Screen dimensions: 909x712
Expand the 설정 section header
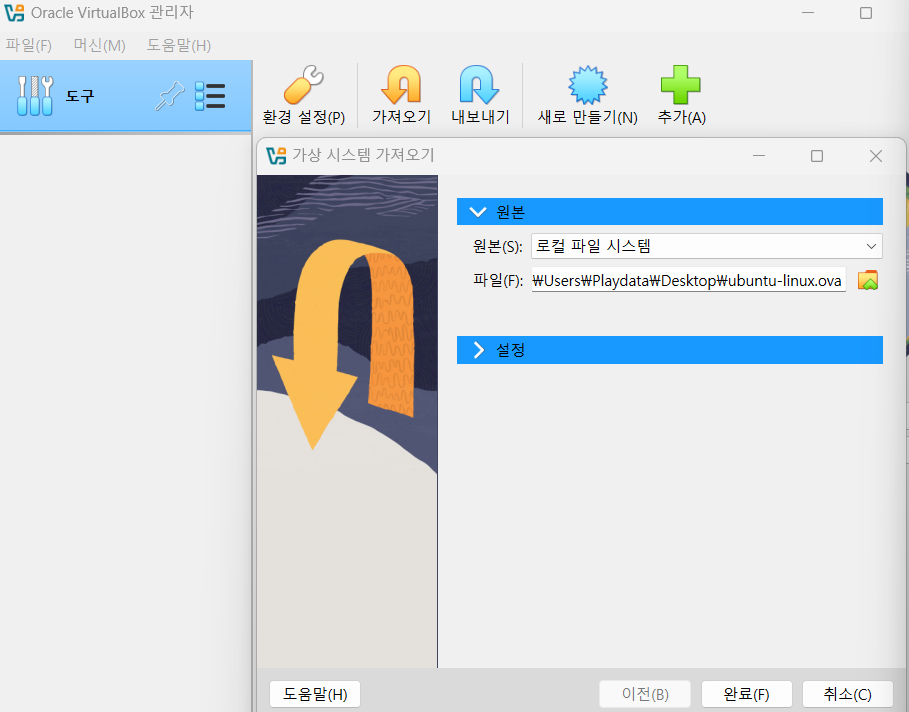point(670,350)
